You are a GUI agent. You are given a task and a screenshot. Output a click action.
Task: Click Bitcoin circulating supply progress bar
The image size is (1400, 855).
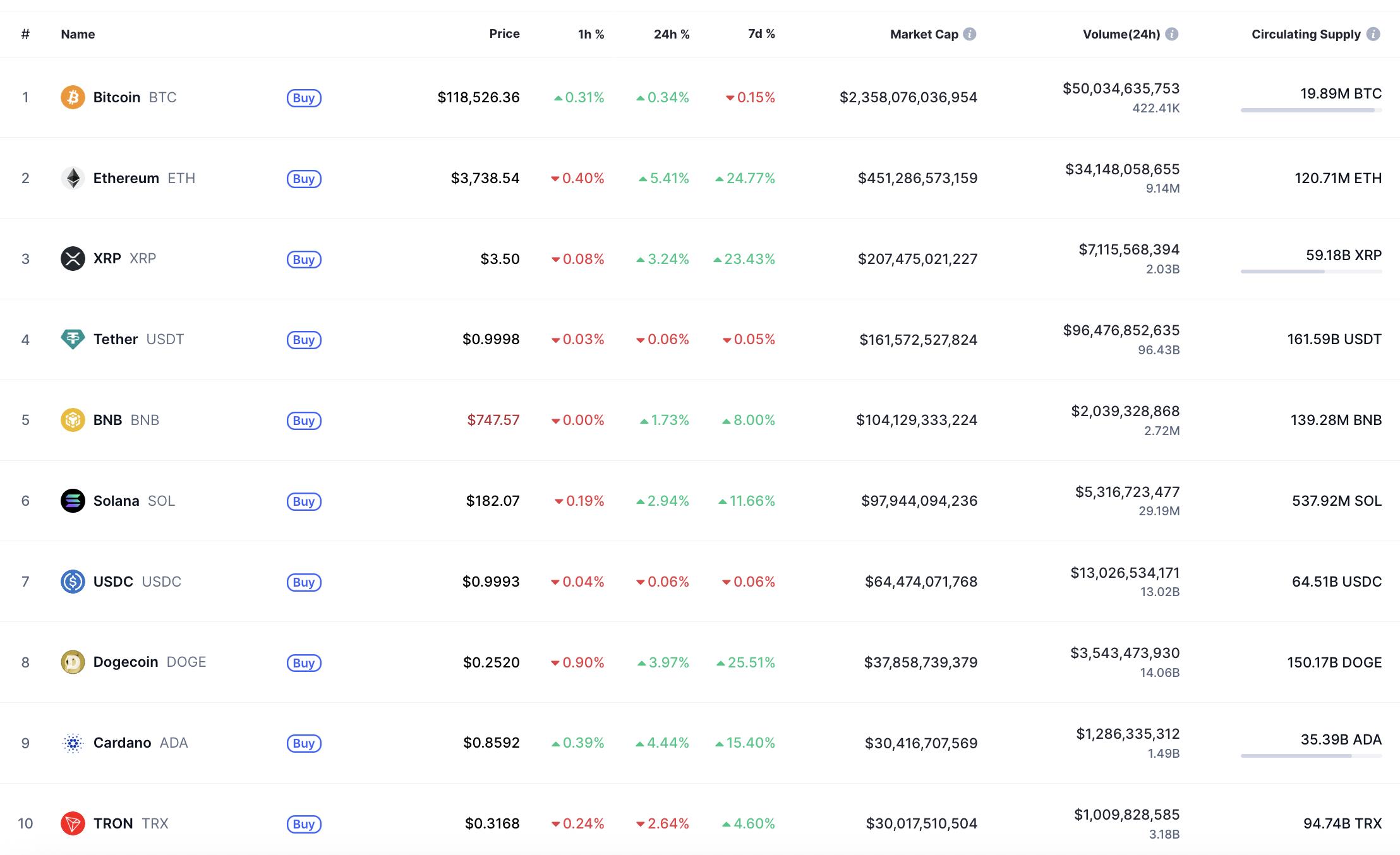(1310, 111)
